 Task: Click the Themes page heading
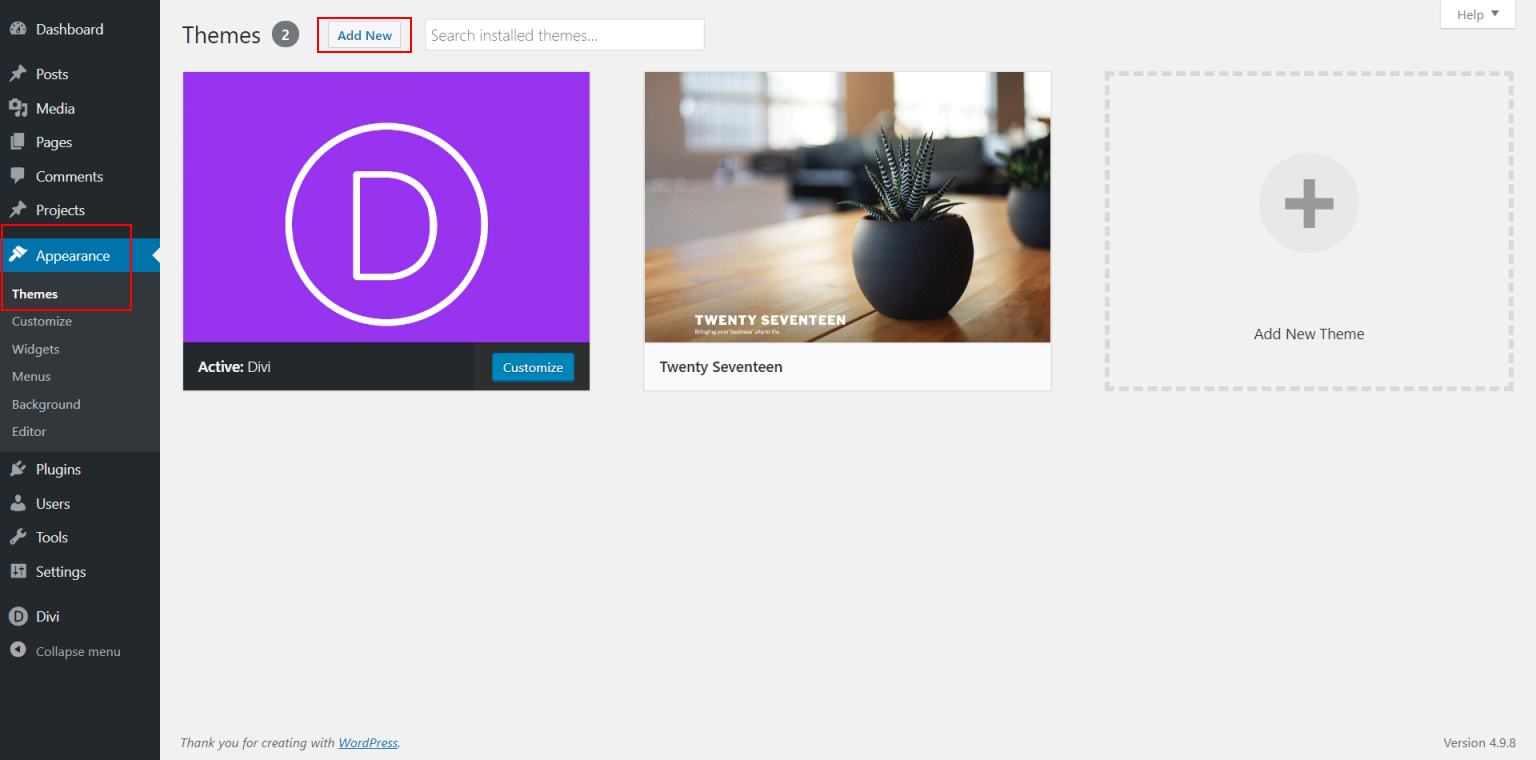point(221,35)
